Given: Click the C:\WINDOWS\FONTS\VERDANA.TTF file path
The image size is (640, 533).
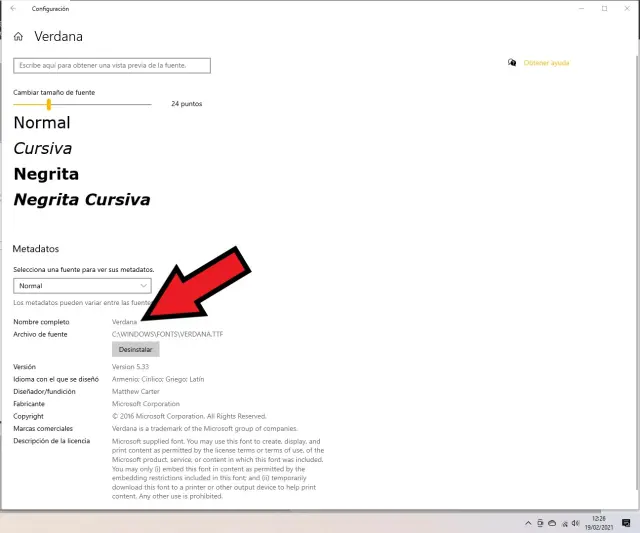Looking at the screenshot, I should 167,333.
